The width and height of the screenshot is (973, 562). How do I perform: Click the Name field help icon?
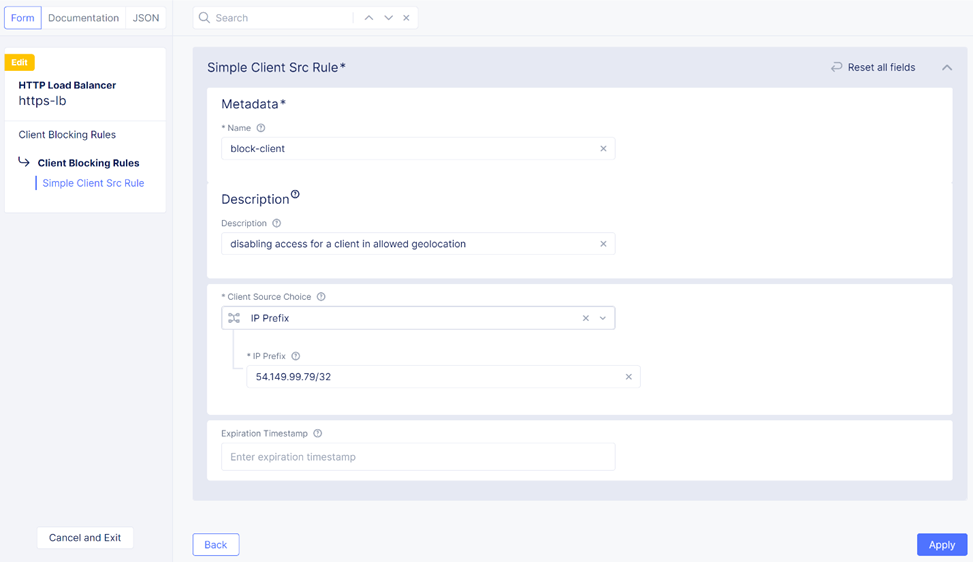click(x=261, y=128)
